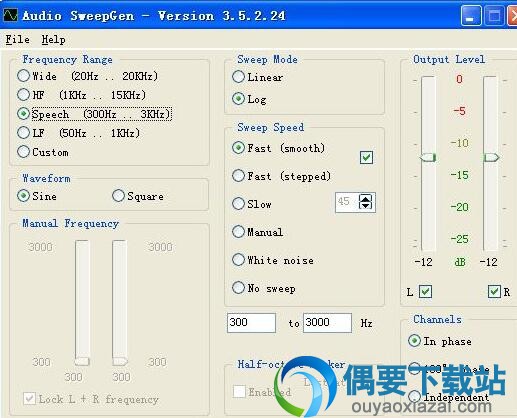Choose Custom frequency range
The width and height of the screenshot is (517, 418).
pyautogui.click(x=43, y=152)
